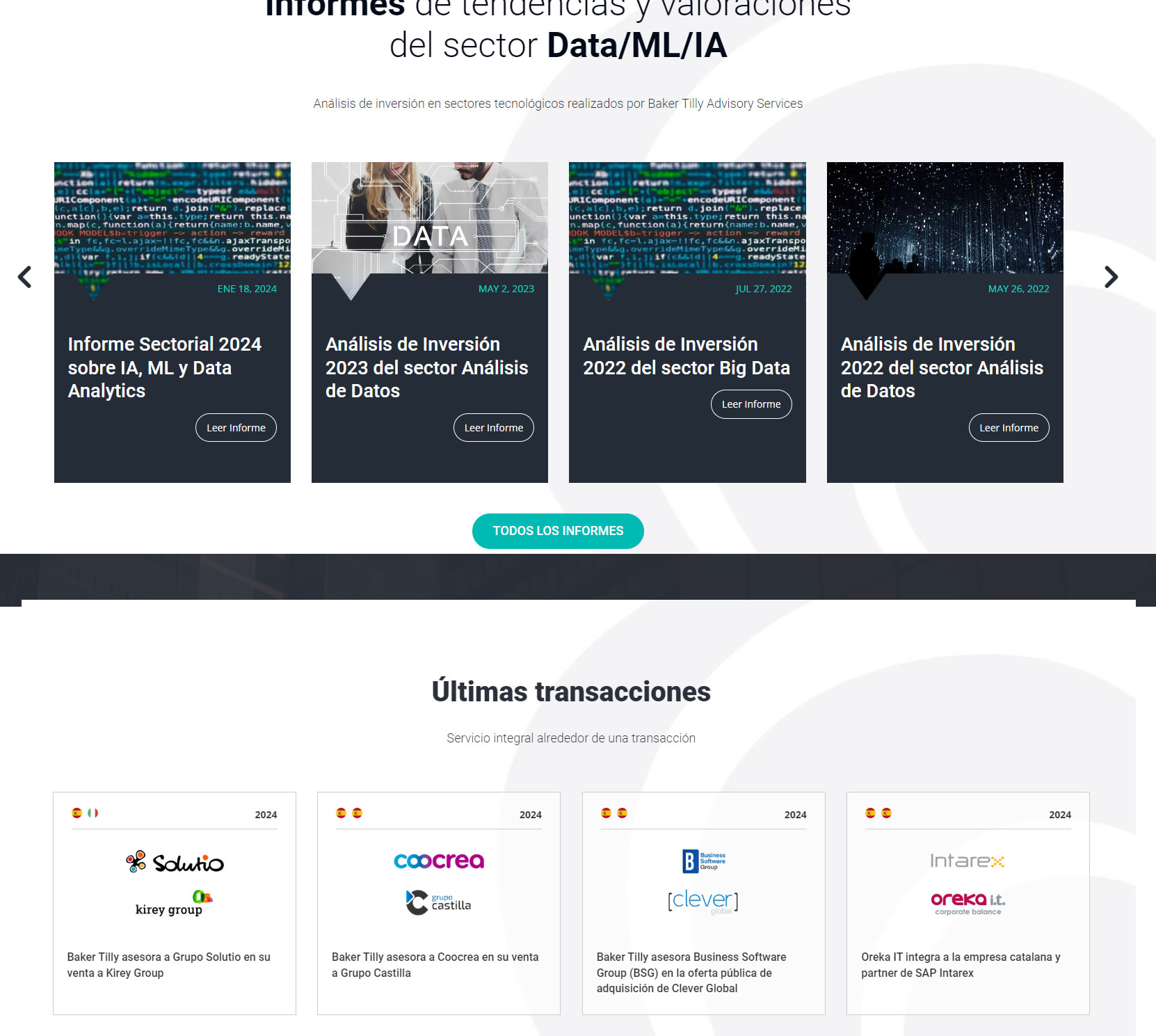Click second Spanish flag on BSG card

point(623,813)
